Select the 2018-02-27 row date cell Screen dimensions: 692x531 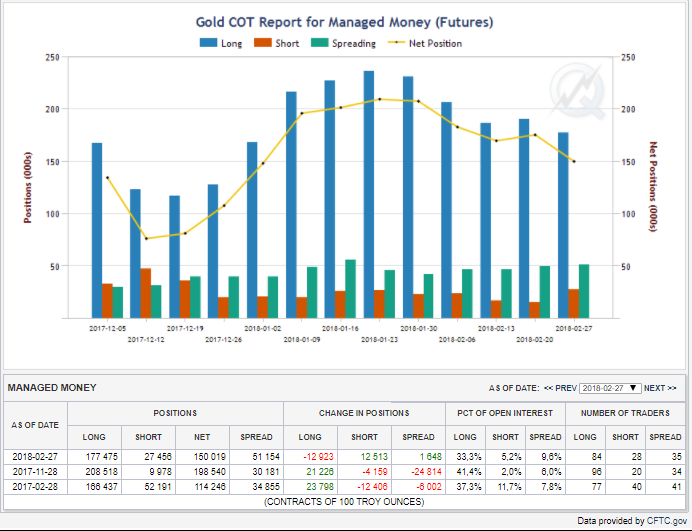coord(35,457)
